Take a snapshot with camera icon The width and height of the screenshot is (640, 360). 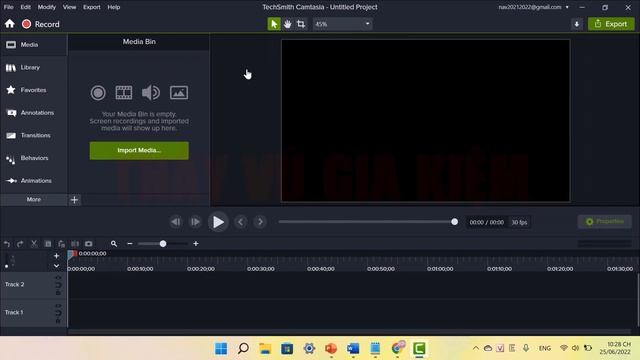(89, 244)
